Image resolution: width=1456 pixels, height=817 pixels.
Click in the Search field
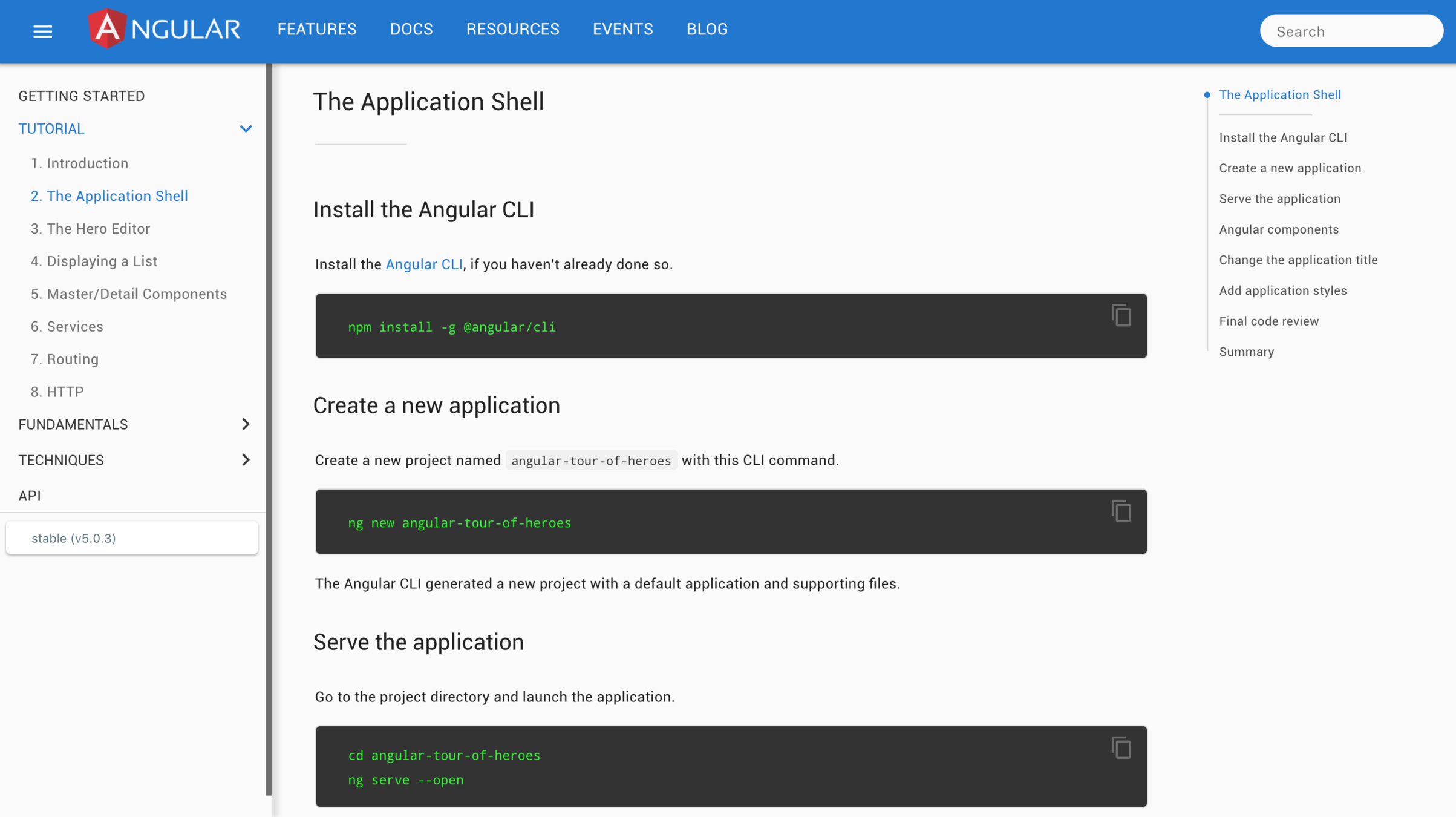[x=1351, y=31]
